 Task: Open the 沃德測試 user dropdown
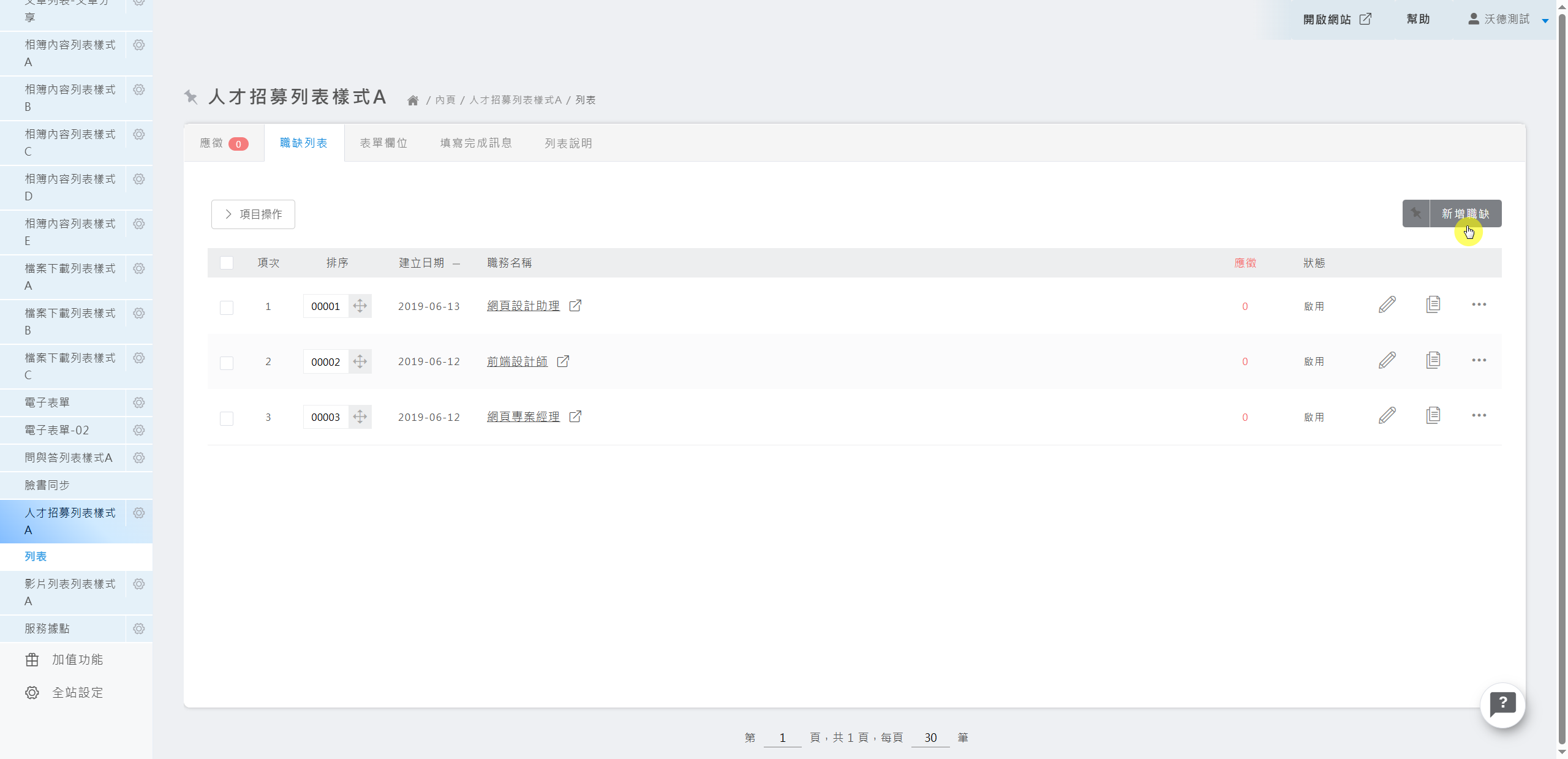1507,20
